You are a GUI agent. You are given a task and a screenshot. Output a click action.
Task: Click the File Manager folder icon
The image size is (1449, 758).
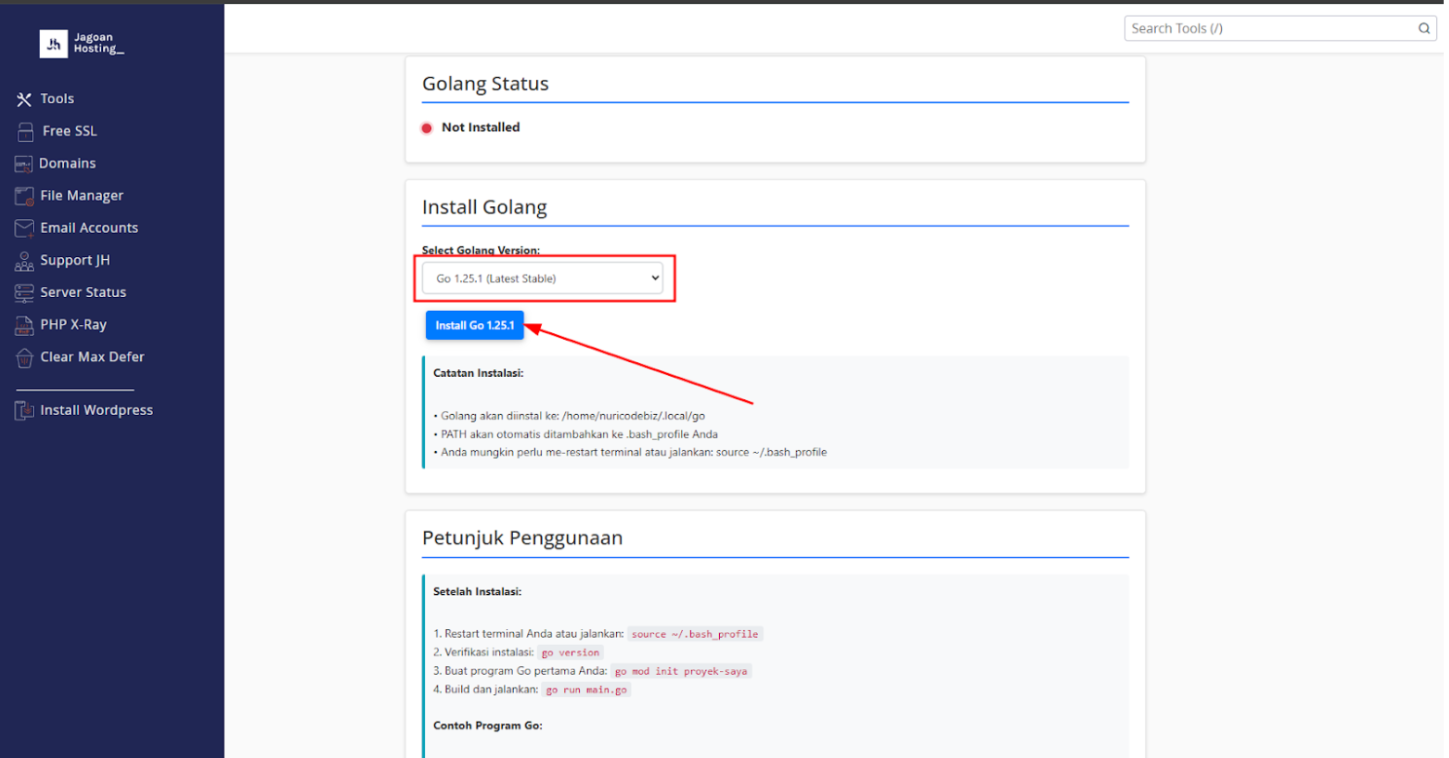(24, 196)
